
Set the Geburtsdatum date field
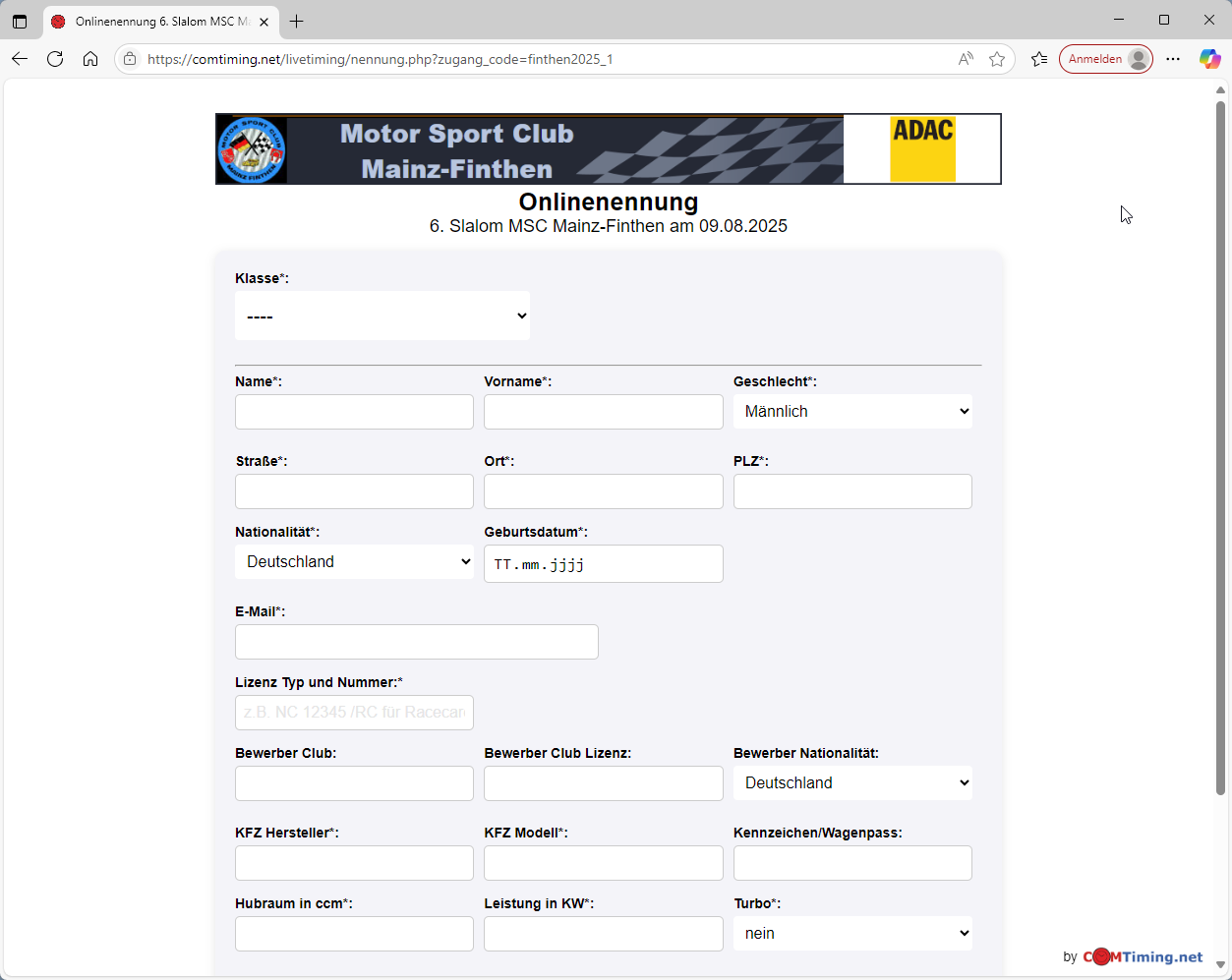click(604, 563)
